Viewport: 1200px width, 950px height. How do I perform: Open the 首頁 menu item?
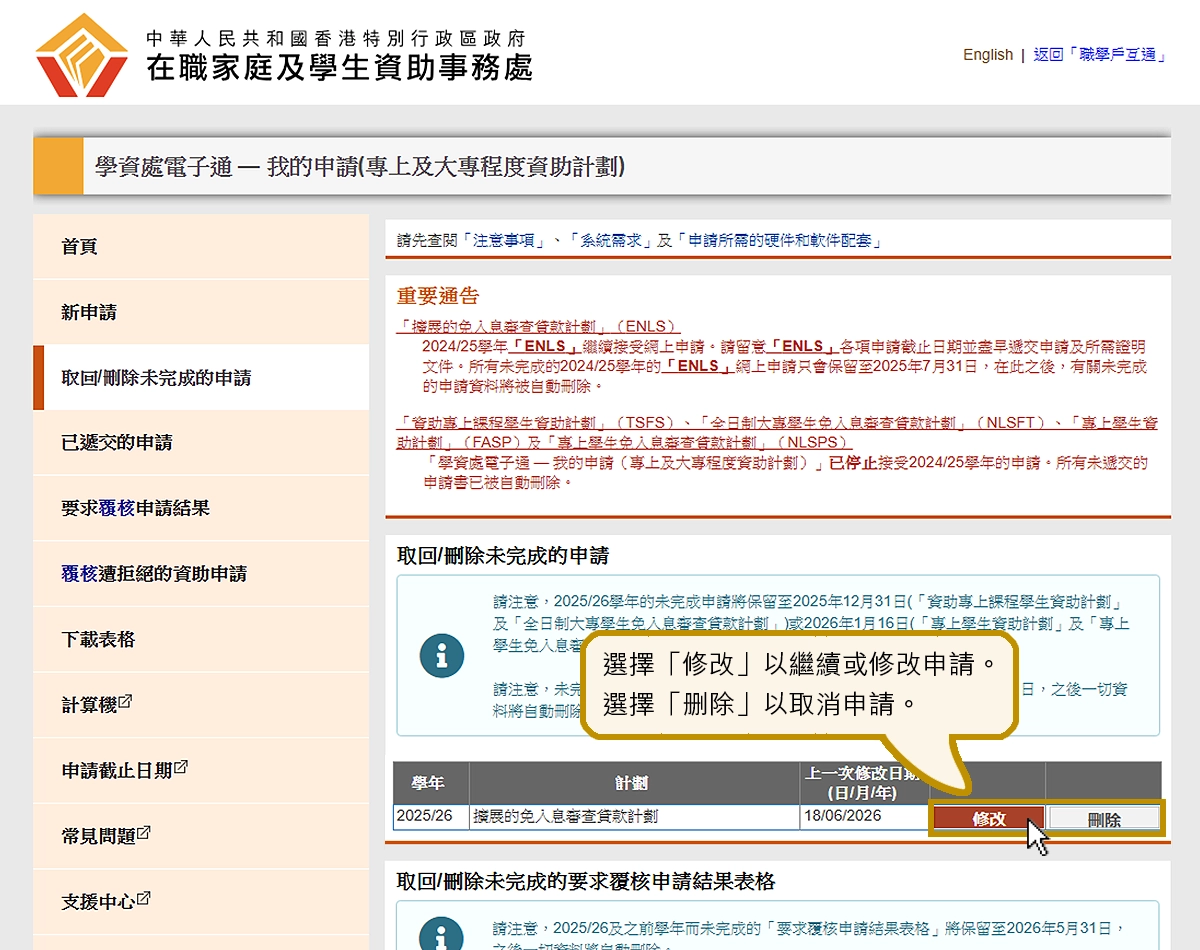80,247
